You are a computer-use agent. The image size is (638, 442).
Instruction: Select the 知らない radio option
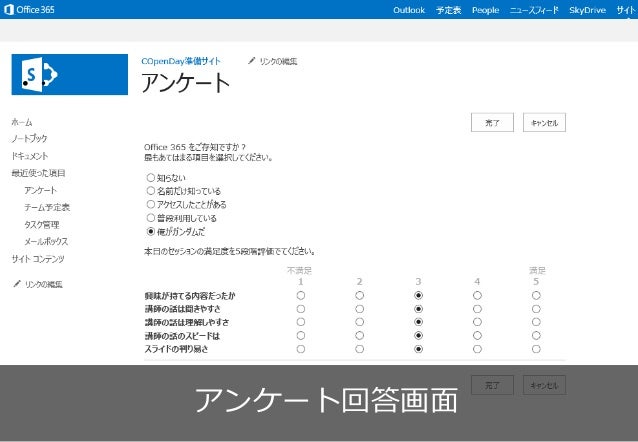pyautogui.click(x=151, y=177)
